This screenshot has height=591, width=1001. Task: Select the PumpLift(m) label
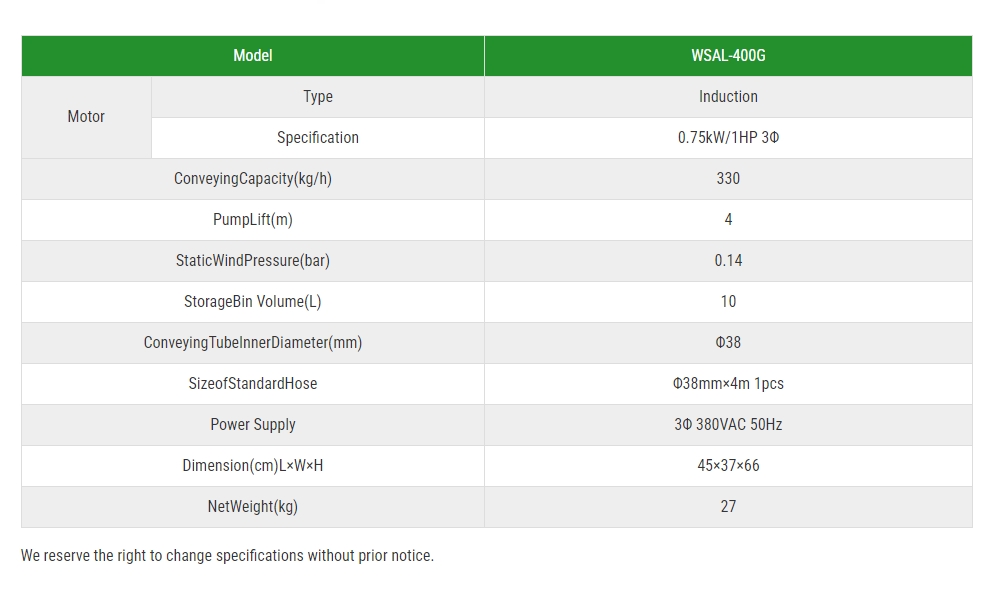(x=253, y=220)
